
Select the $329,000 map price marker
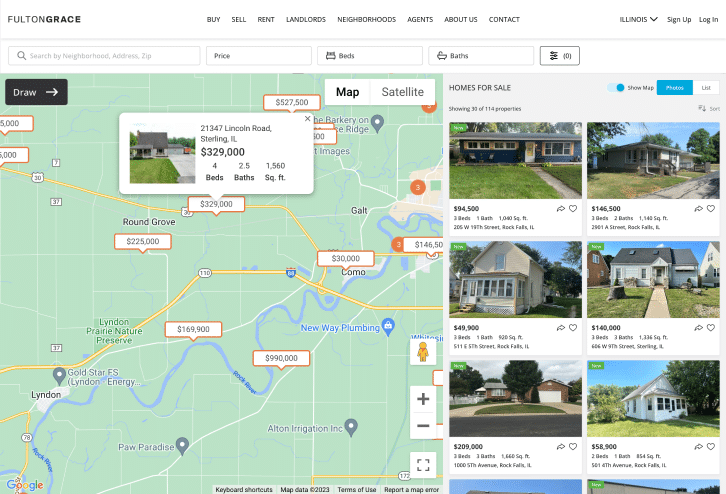(216, 204)
